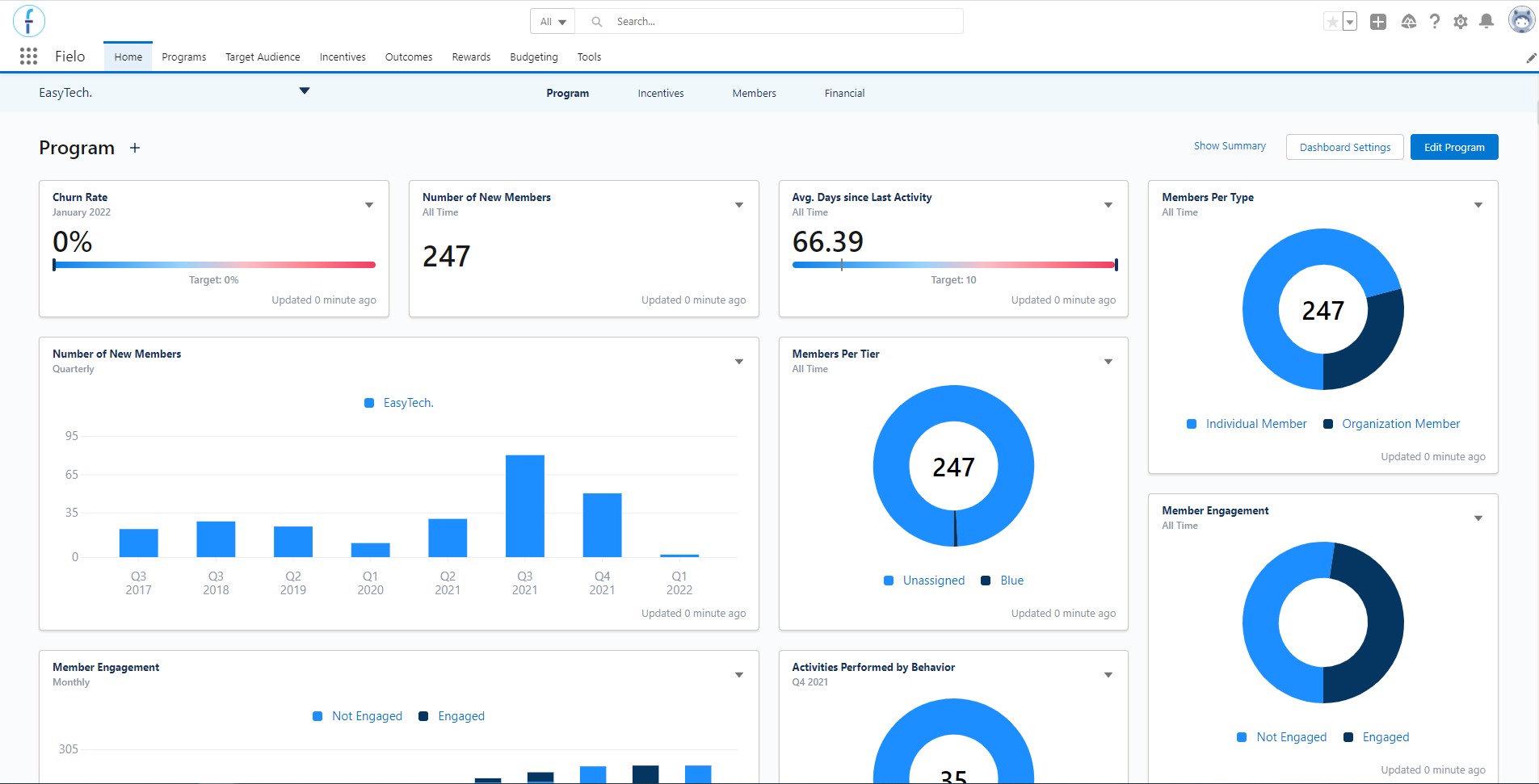Expand the monthly Member Engagement card menu

pos(739,675)
